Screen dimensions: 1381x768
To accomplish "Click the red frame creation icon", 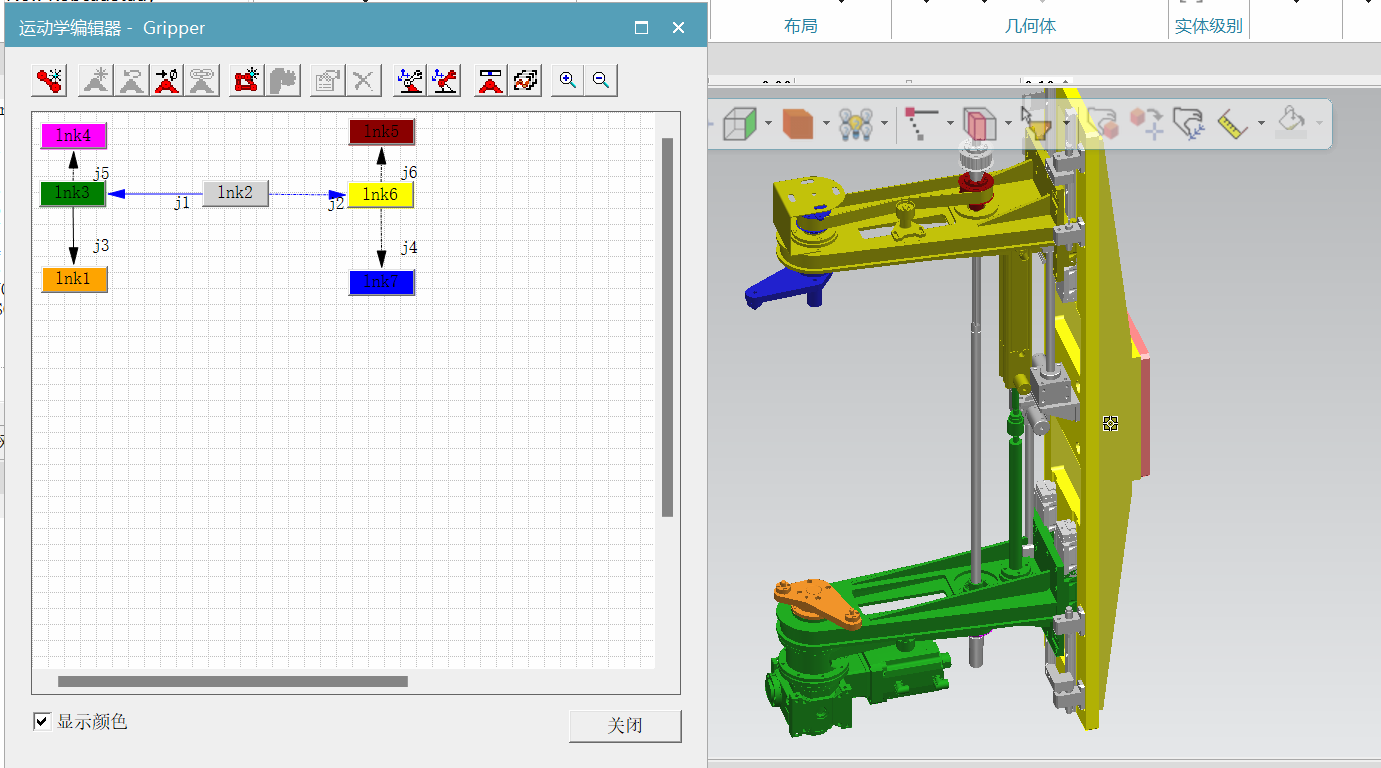I will pyautogui.click(x=247, y=81).
